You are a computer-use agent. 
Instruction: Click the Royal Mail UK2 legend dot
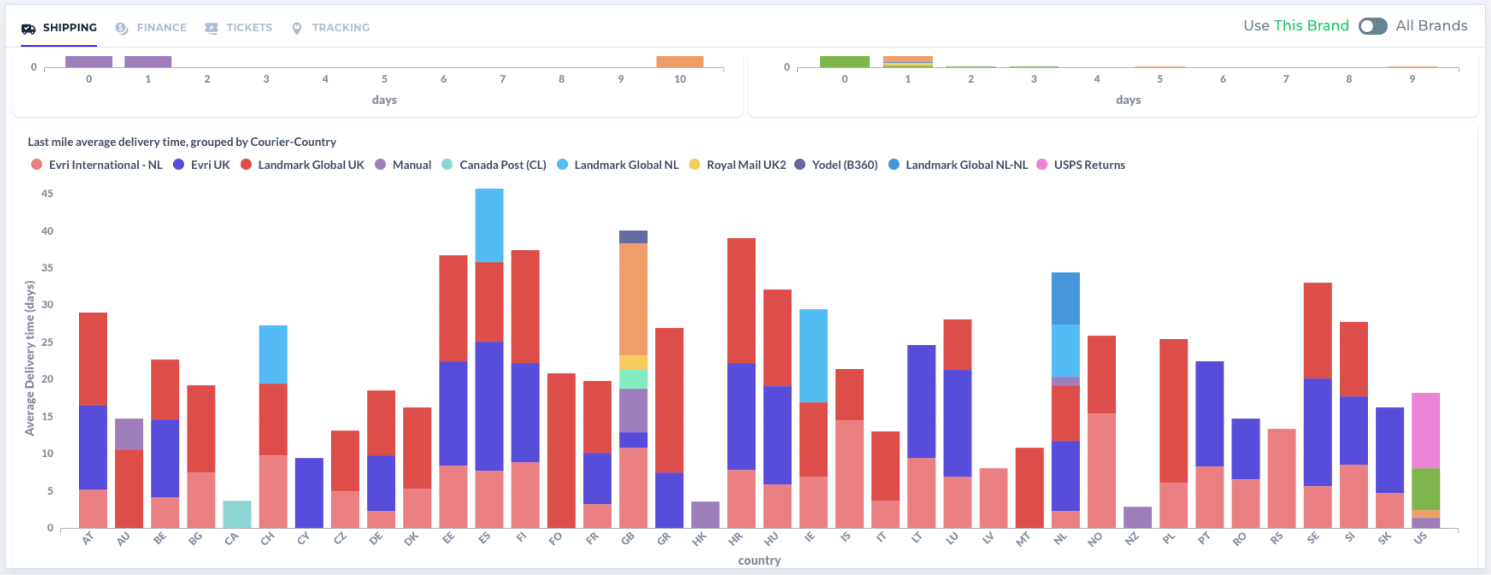tap(694, 165)
